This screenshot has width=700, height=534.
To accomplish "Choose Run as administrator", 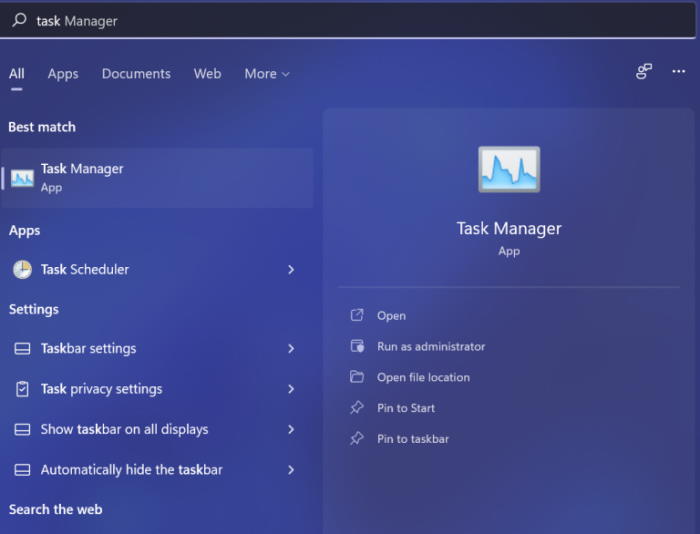I will [431, 346].
